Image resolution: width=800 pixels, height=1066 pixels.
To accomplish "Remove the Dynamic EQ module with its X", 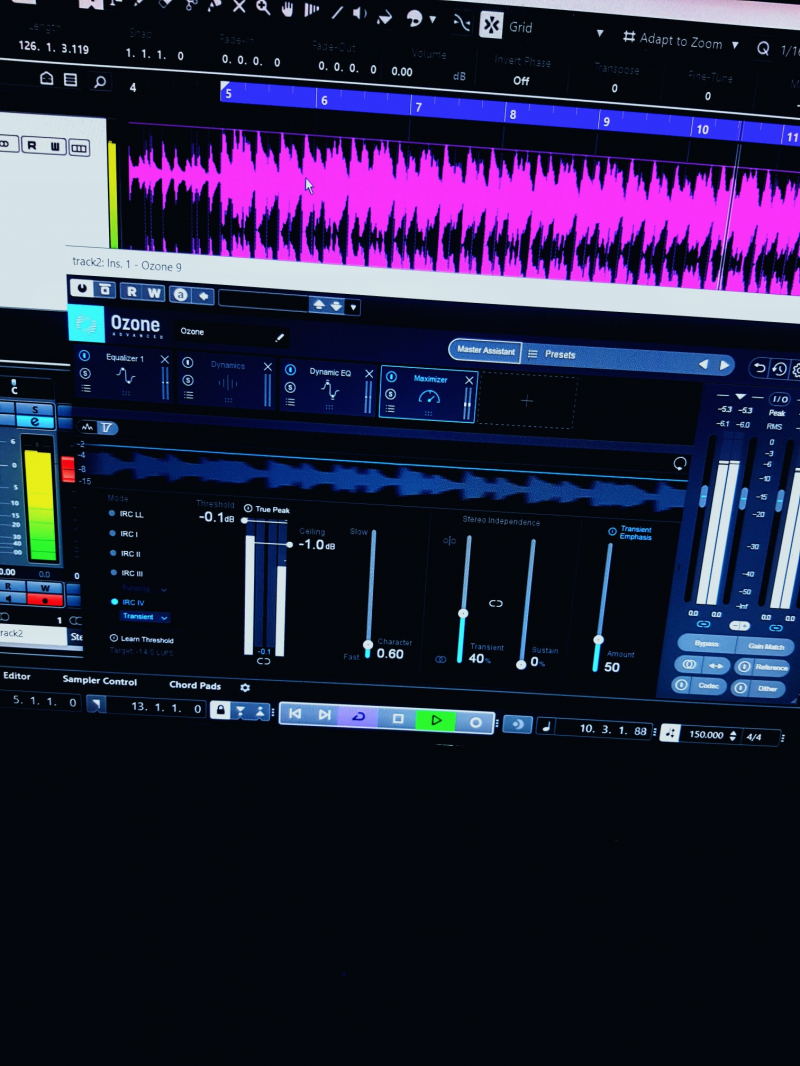I will pyautogui.click(x=369, y=373).
